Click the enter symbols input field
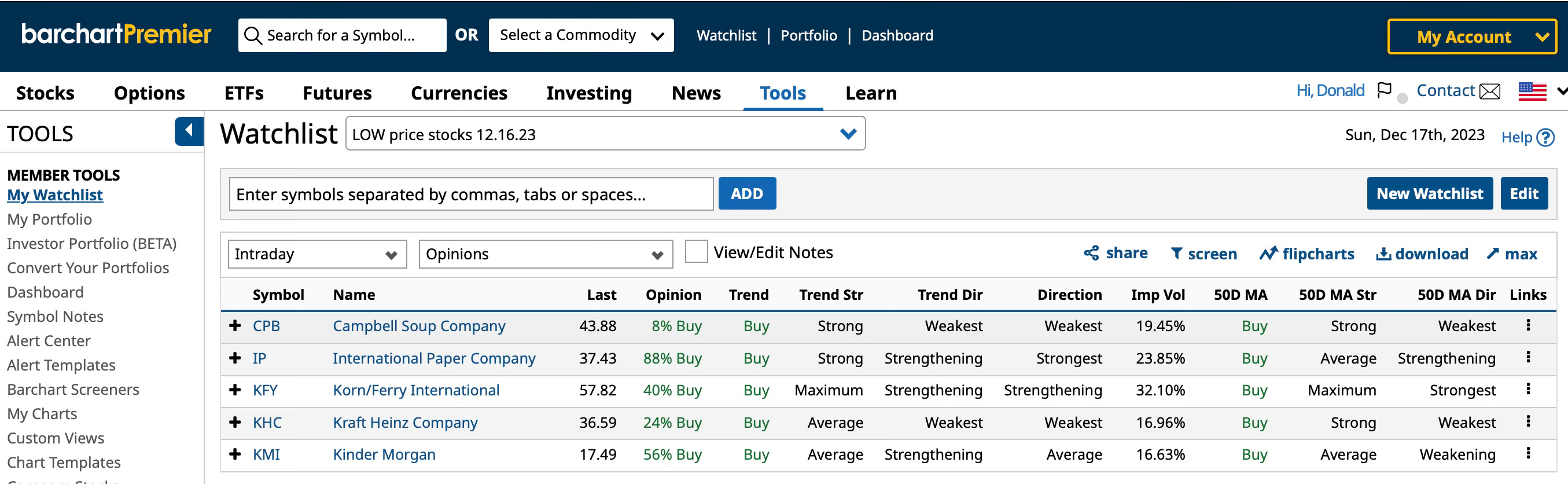 (470, 194)
